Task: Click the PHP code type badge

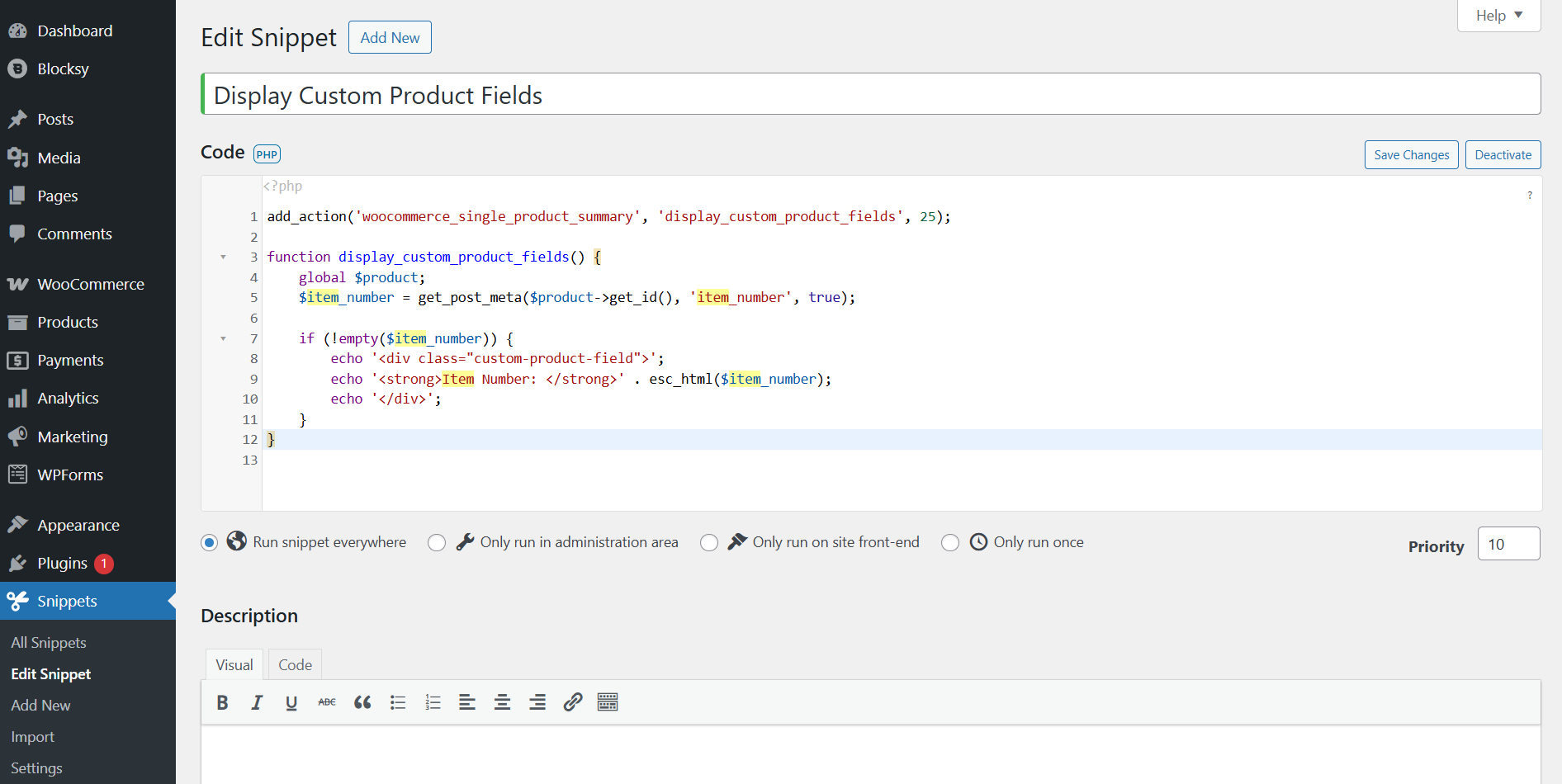Action: click(267, 154)
